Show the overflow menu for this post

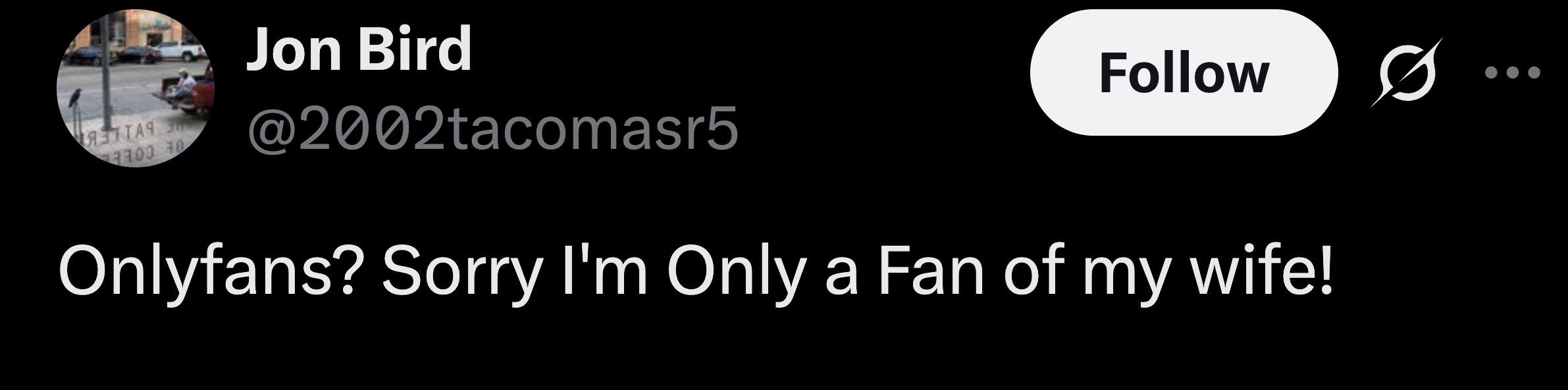click(x=1513, y=72)
